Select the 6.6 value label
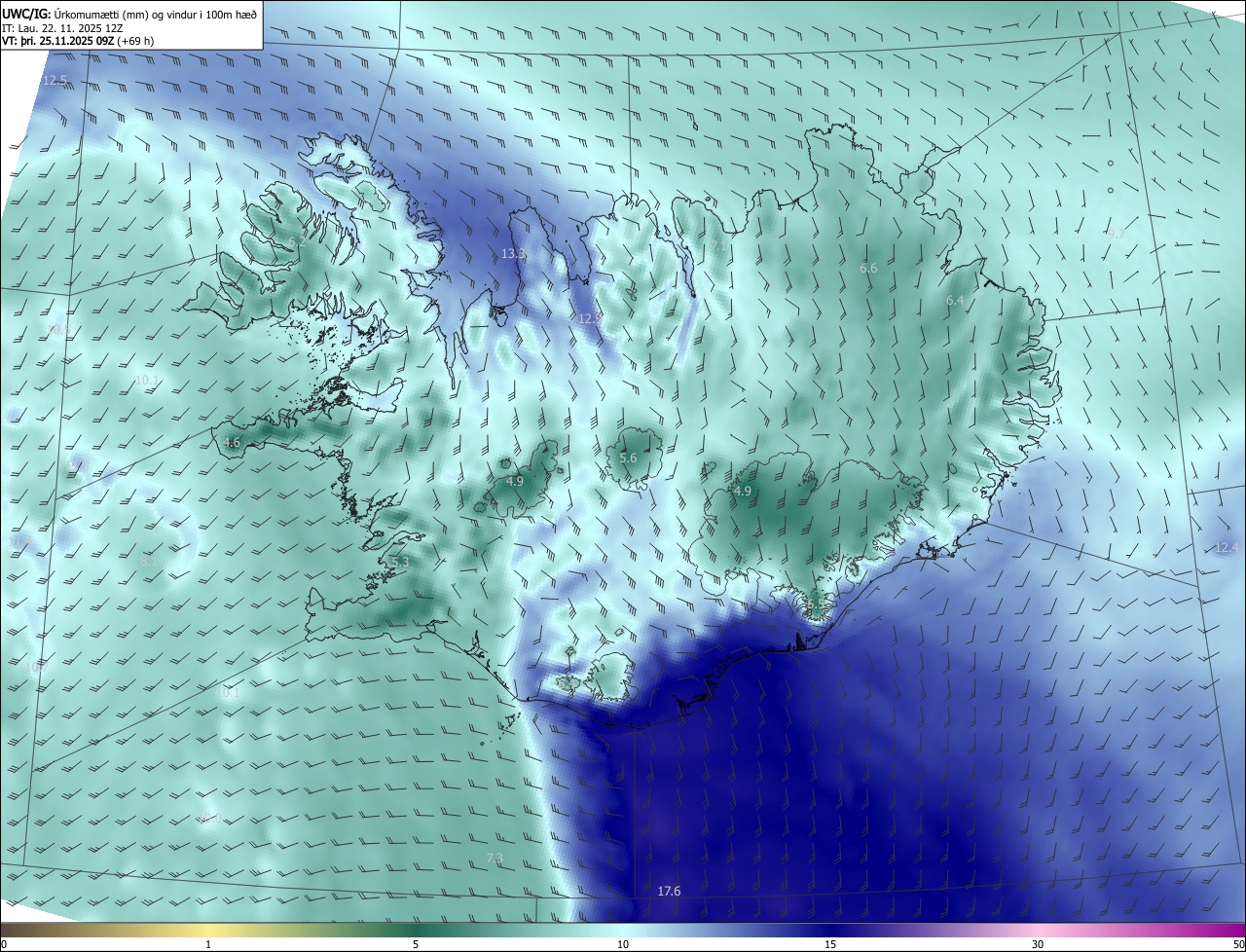Image resolution: width=1246 pixels, height=952 pixels. (869, 268)
